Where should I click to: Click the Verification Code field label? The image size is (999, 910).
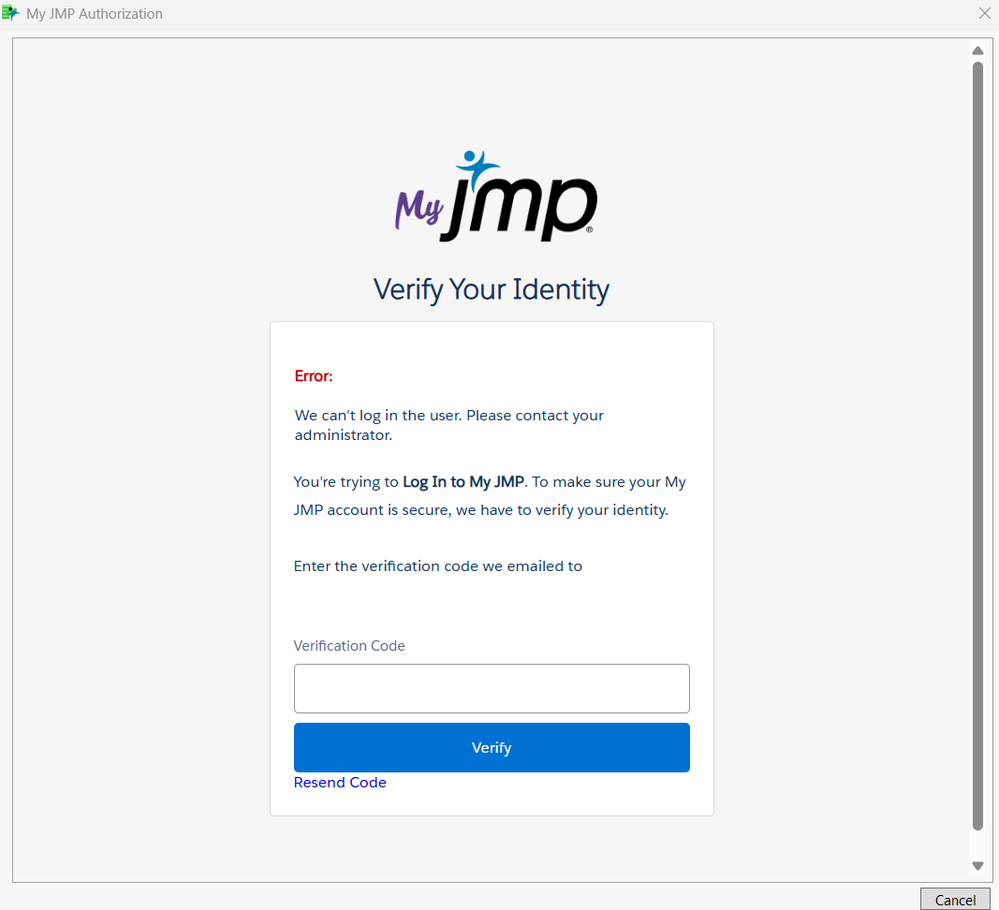click(x=349, y=645)
